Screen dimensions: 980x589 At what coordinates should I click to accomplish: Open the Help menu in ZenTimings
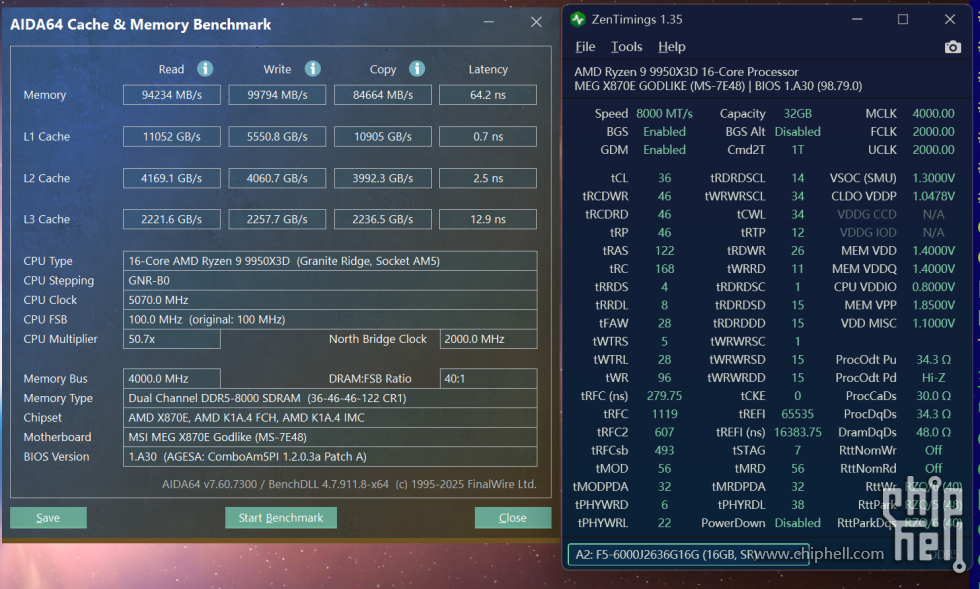[x=671, y=47]
